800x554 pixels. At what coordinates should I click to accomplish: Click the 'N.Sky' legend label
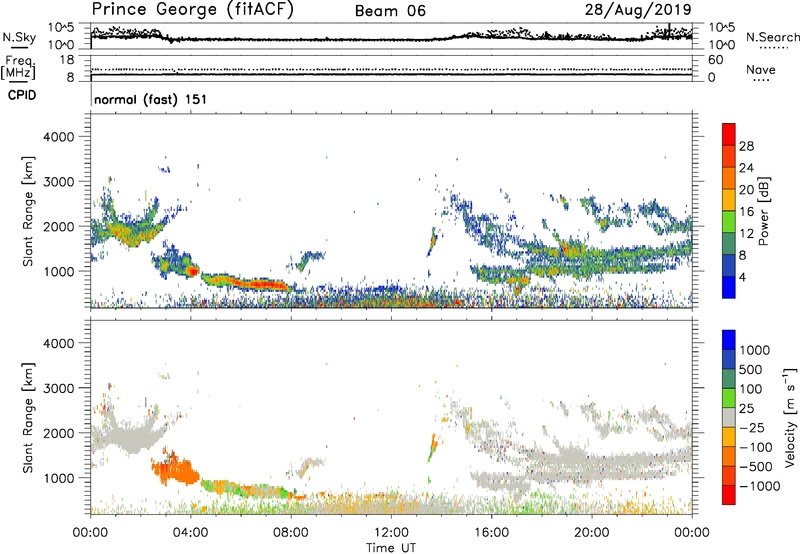tap(19, 37)
